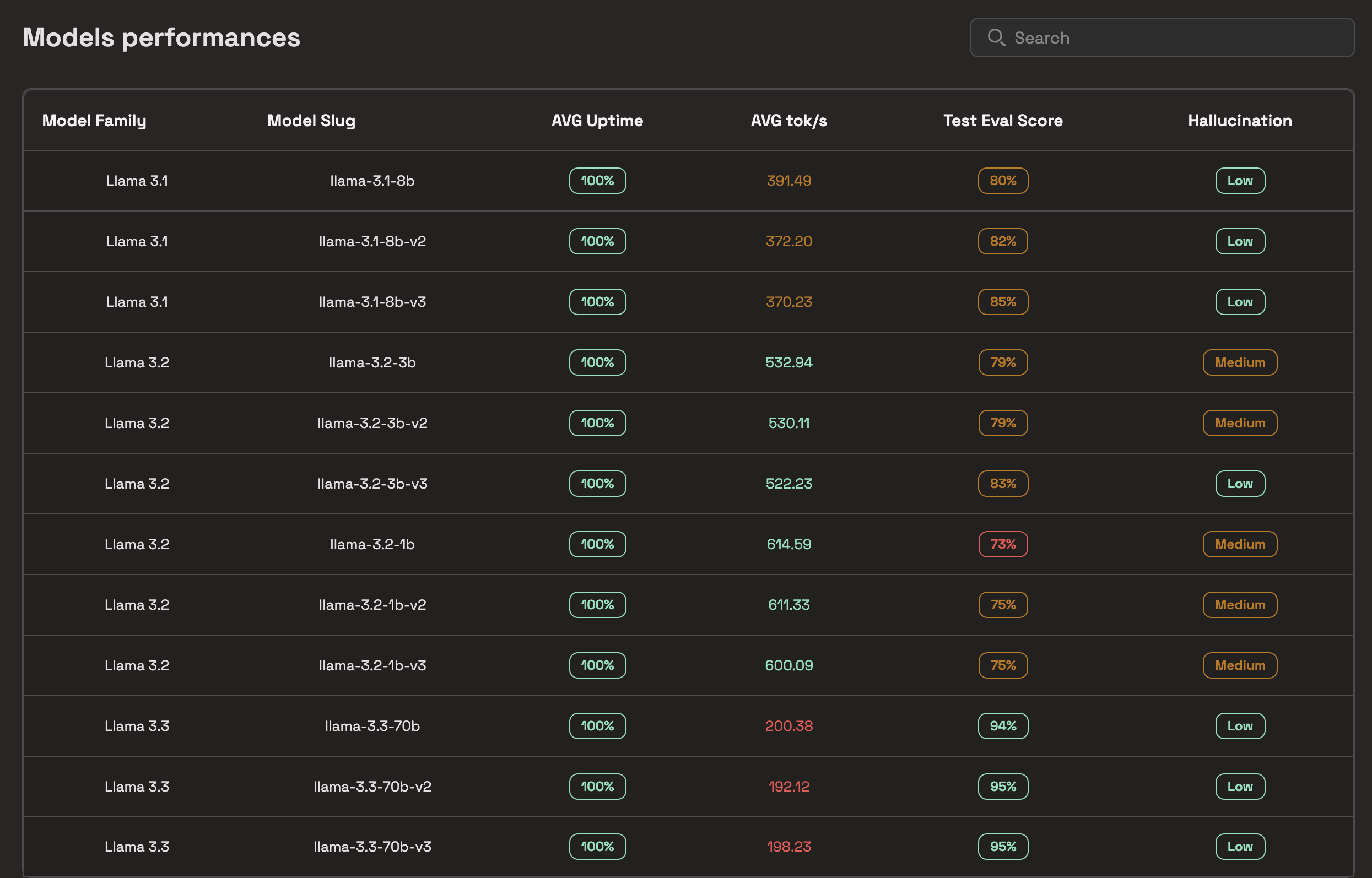1372x878 pixels.
Task: Select the Model Family column header
Action: click(x=94, y=120)
